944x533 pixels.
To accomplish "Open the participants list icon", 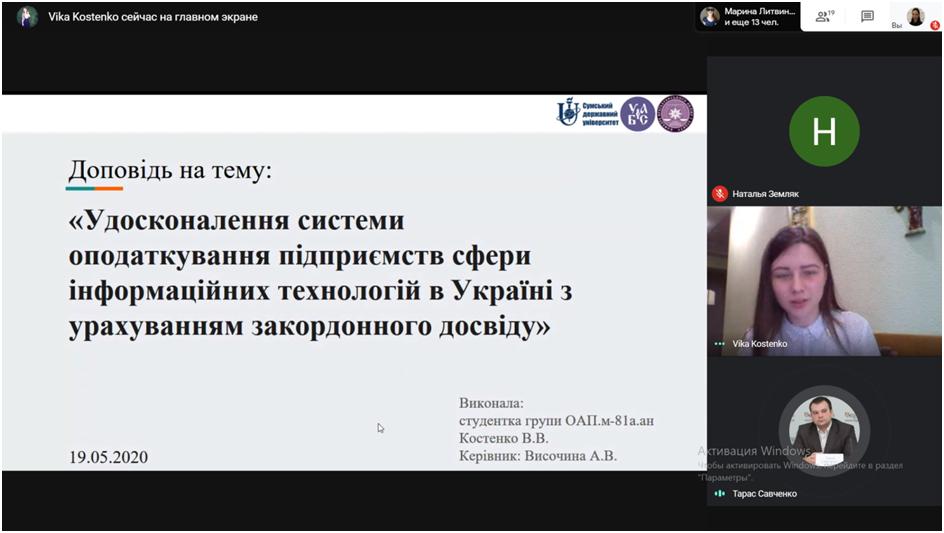I will click(823, 16).
